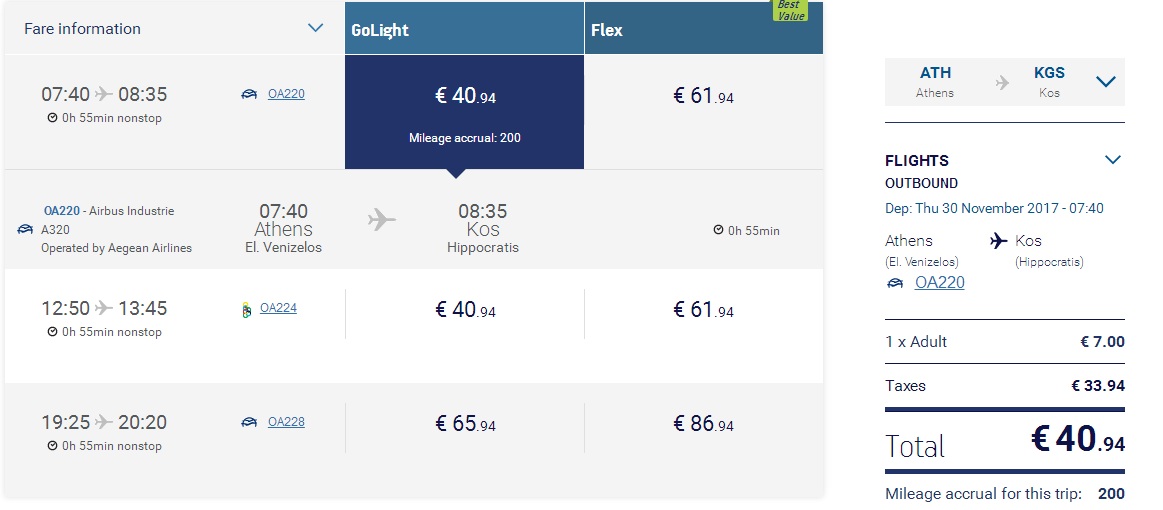Click the airplane icon between Athens and Kos
Image resolution: width=1163 pixels, height=510 pixels.
pyautogui.click(x=382, y=219)
